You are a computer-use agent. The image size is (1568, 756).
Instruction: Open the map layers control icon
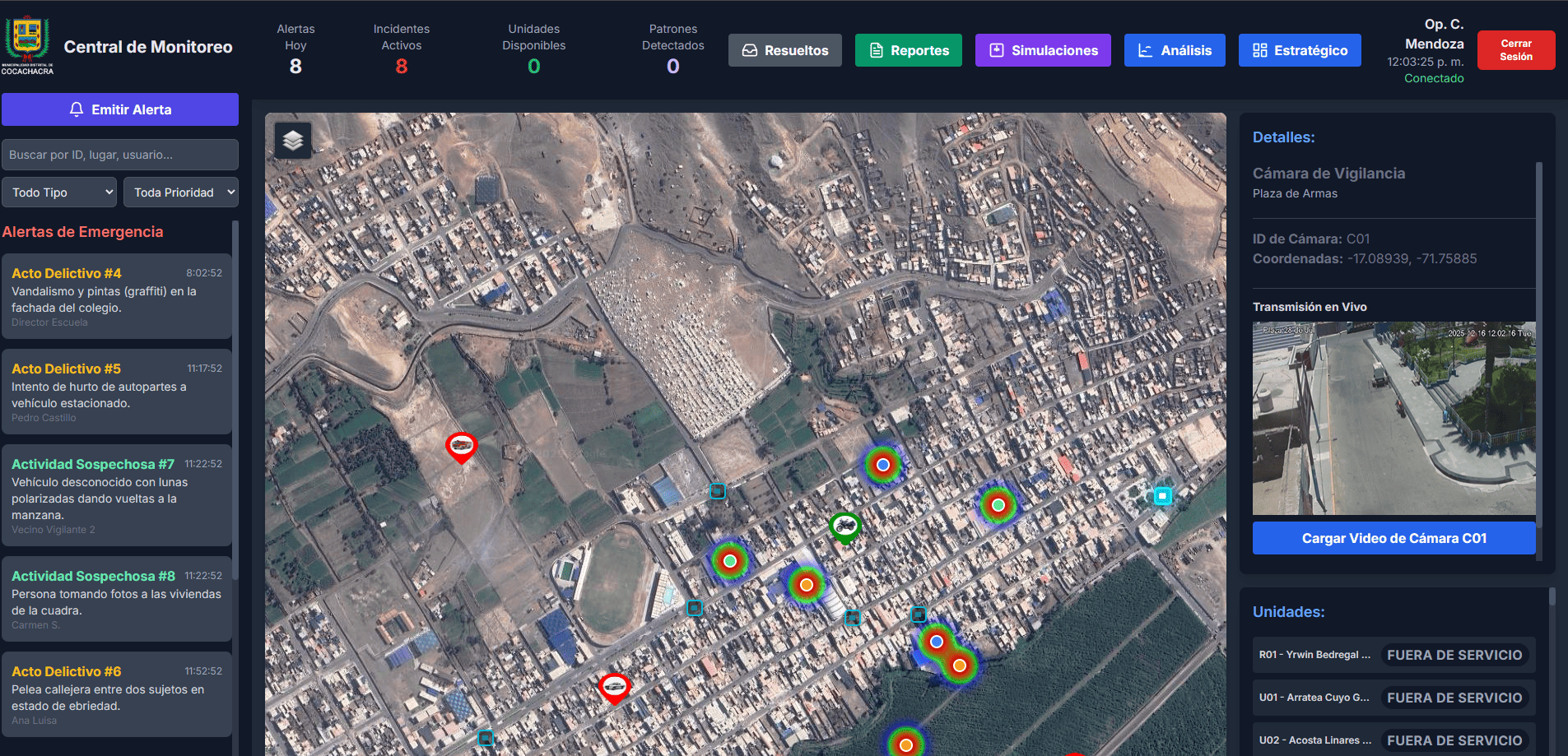(x=293, y=141)
